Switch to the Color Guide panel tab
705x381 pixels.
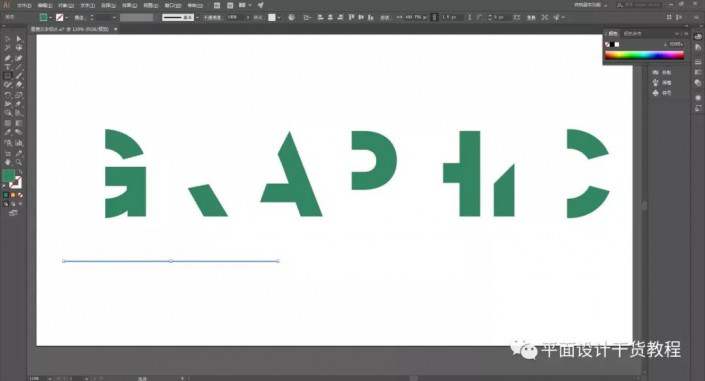point(633,33)
